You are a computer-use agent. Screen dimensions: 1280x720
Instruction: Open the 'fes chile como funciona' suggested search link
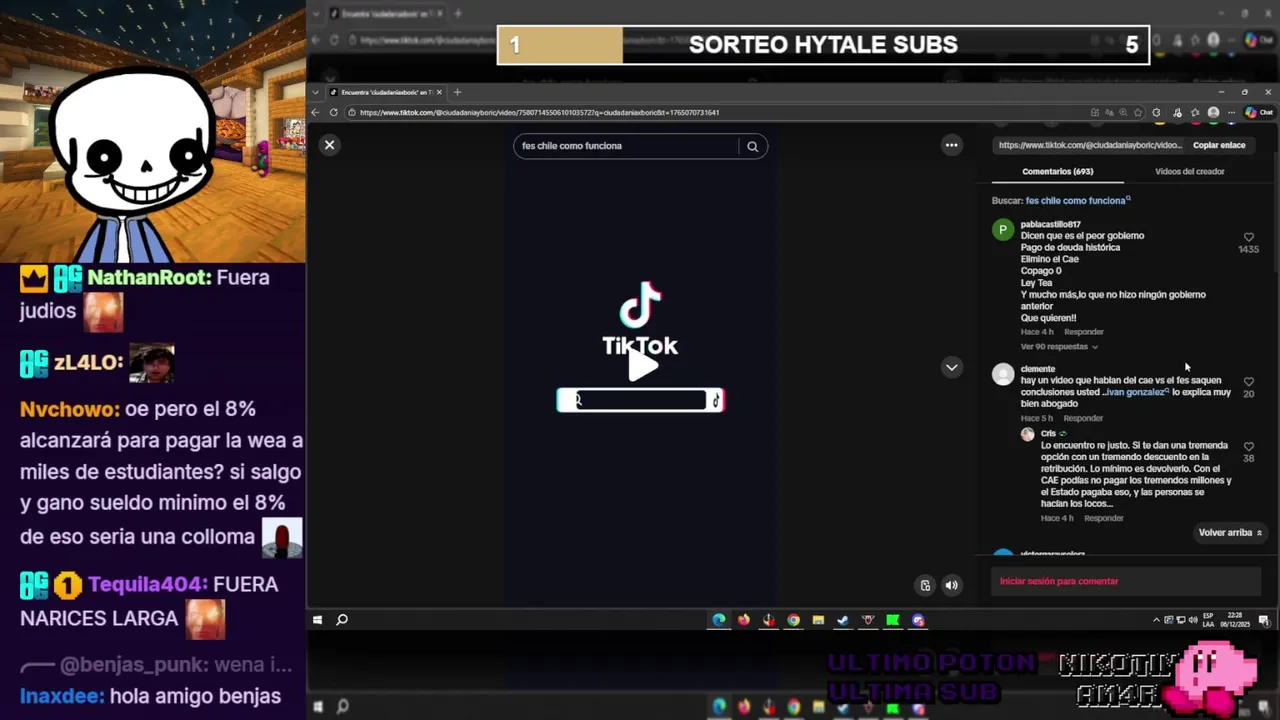tap(1078, 201)
